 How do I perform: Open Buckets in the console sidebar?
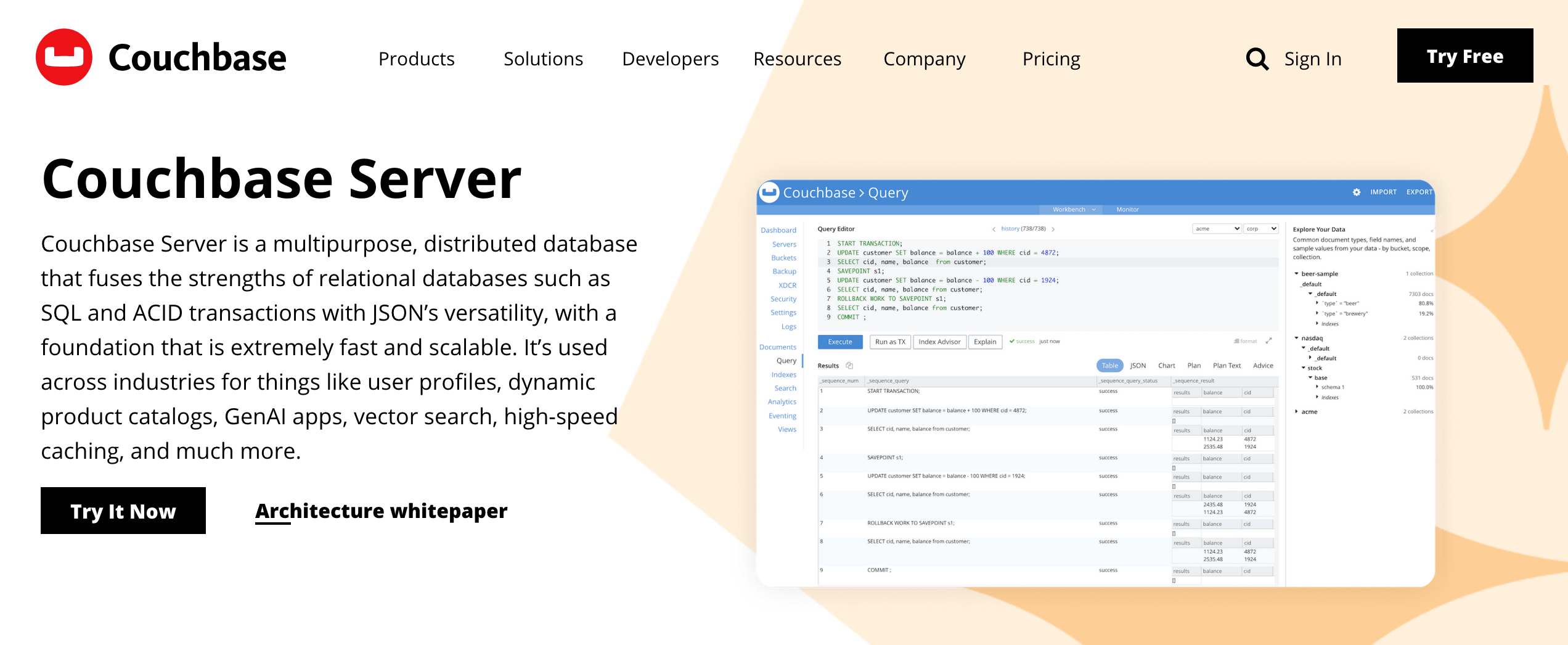(783, 258)
